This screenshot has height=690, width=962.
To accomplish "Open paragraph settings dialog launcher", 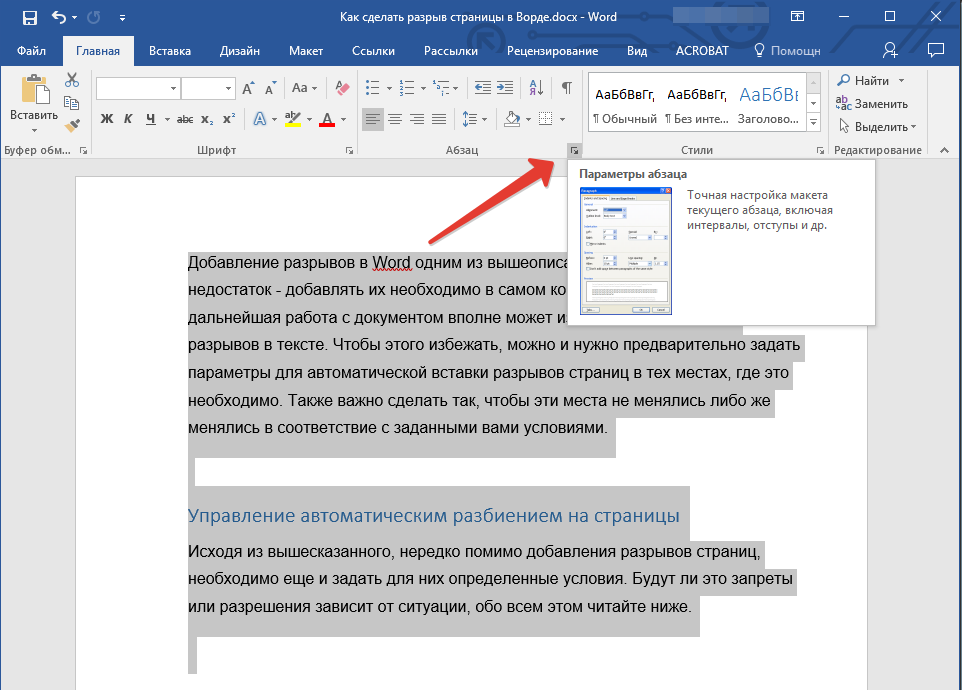I will (574, 151).
